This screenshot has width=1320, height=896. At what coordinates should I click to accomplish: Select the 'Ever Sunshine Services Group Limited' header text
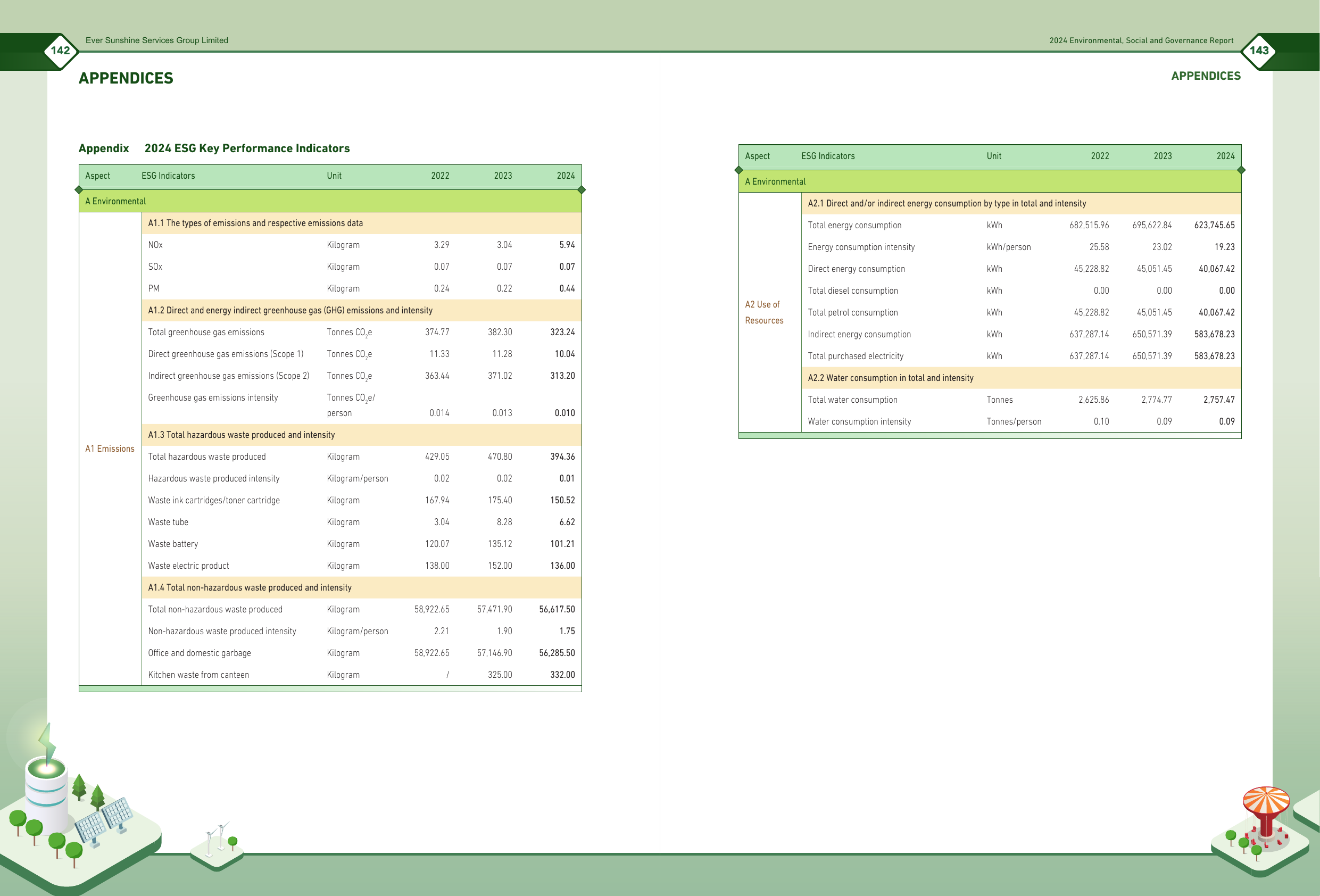click(x=157, y=40)
